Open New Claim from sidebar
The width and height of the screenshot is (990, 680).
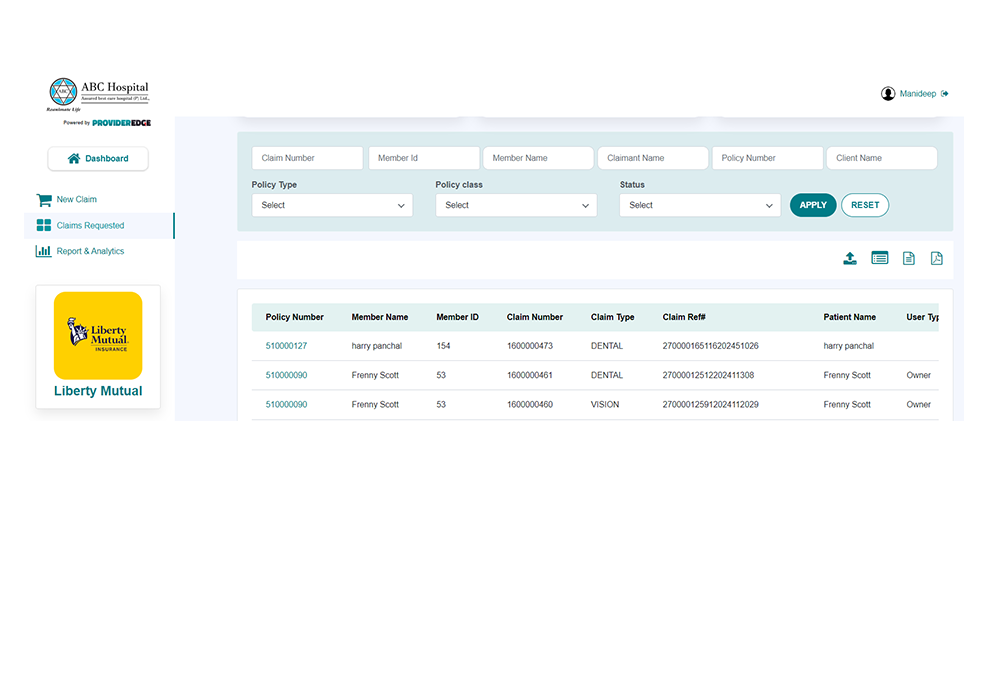tap(76, 200)
